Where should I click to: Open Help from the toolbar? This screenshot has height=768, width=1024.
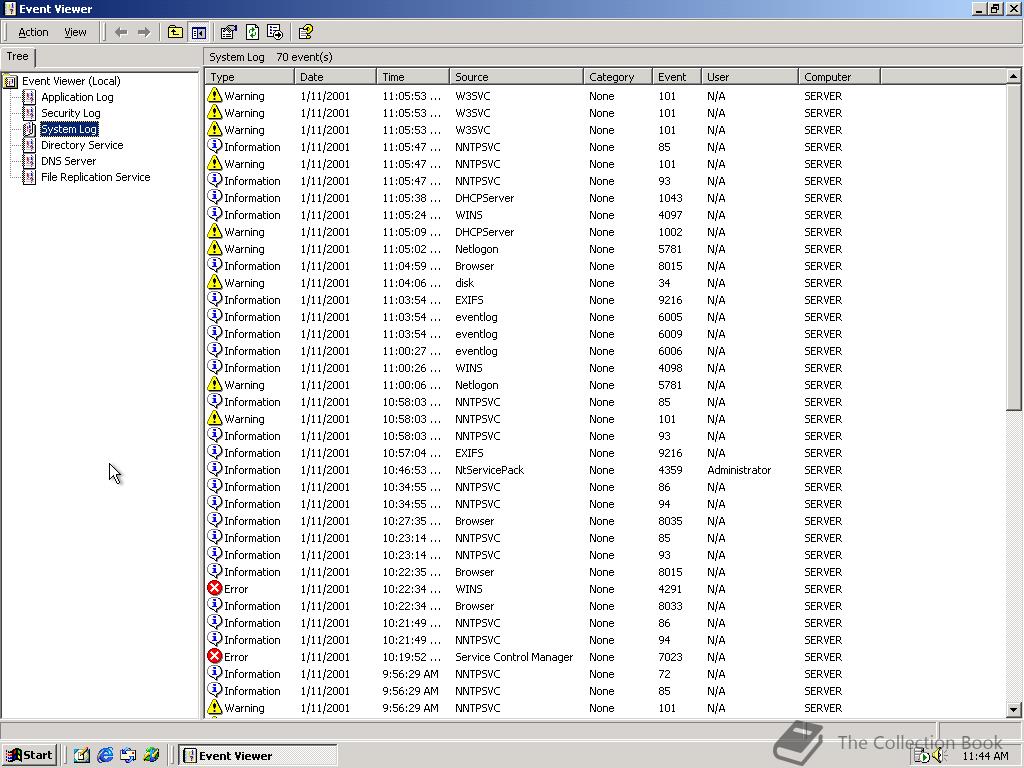(305, 32)
